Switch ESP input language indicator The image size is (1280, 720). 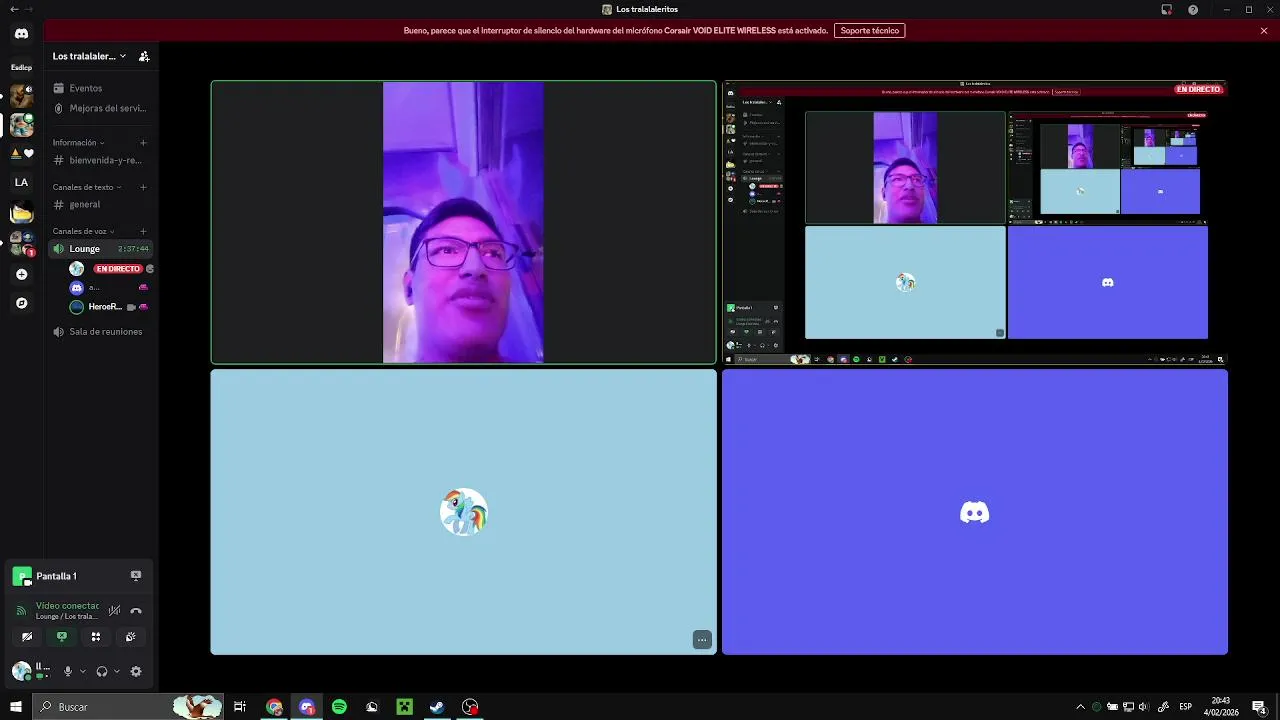click(x=1186, y=707)
